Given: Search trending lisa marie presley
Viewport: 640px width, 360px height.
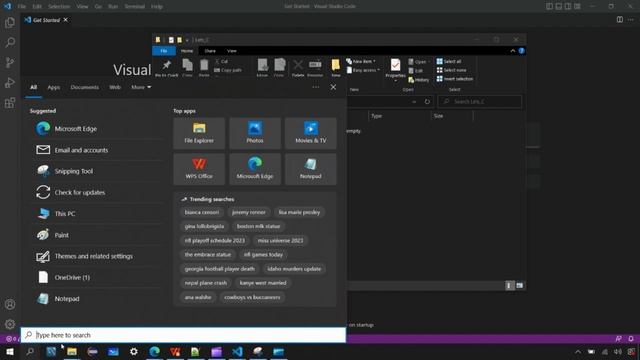Looking at the screenshot, I should tap(299, 212).
